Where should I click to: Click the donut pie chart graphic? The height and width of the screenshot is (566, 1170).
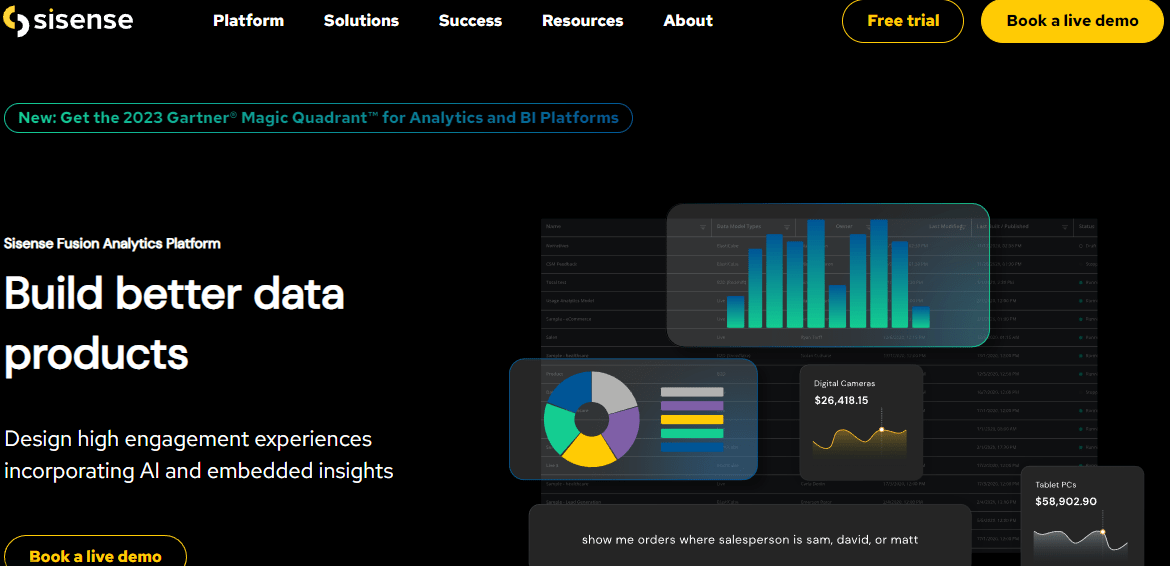point(592,419)
